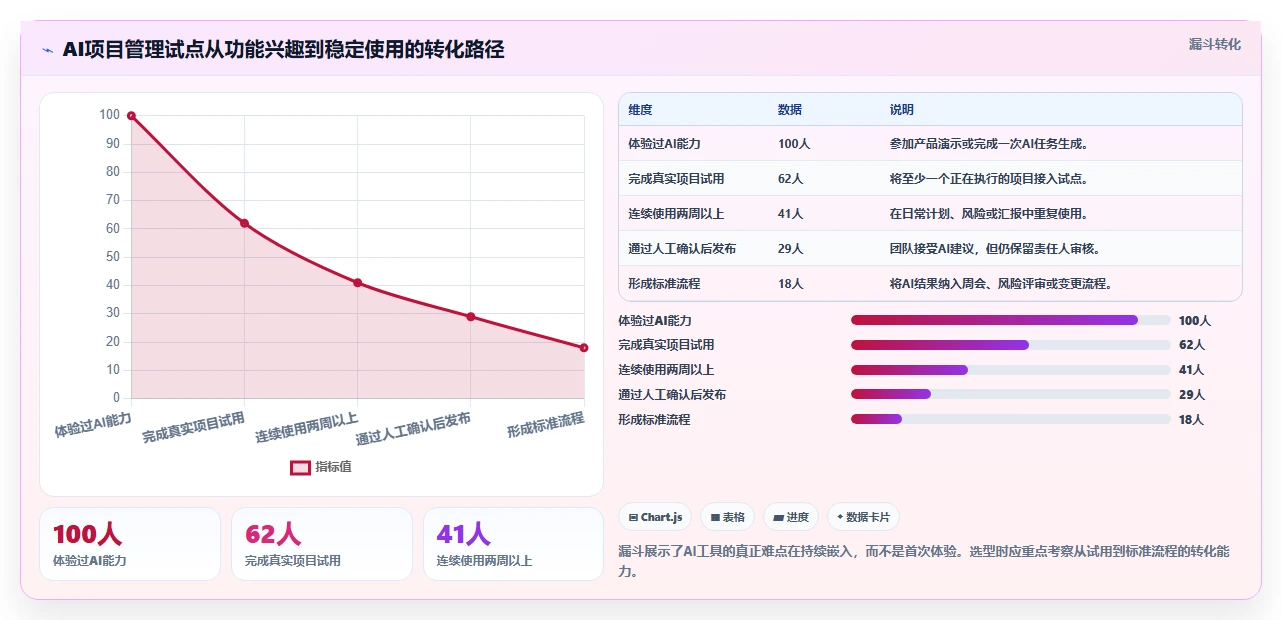
Task: Click the 62人 table data cell
Action: [x=825, y=179]
